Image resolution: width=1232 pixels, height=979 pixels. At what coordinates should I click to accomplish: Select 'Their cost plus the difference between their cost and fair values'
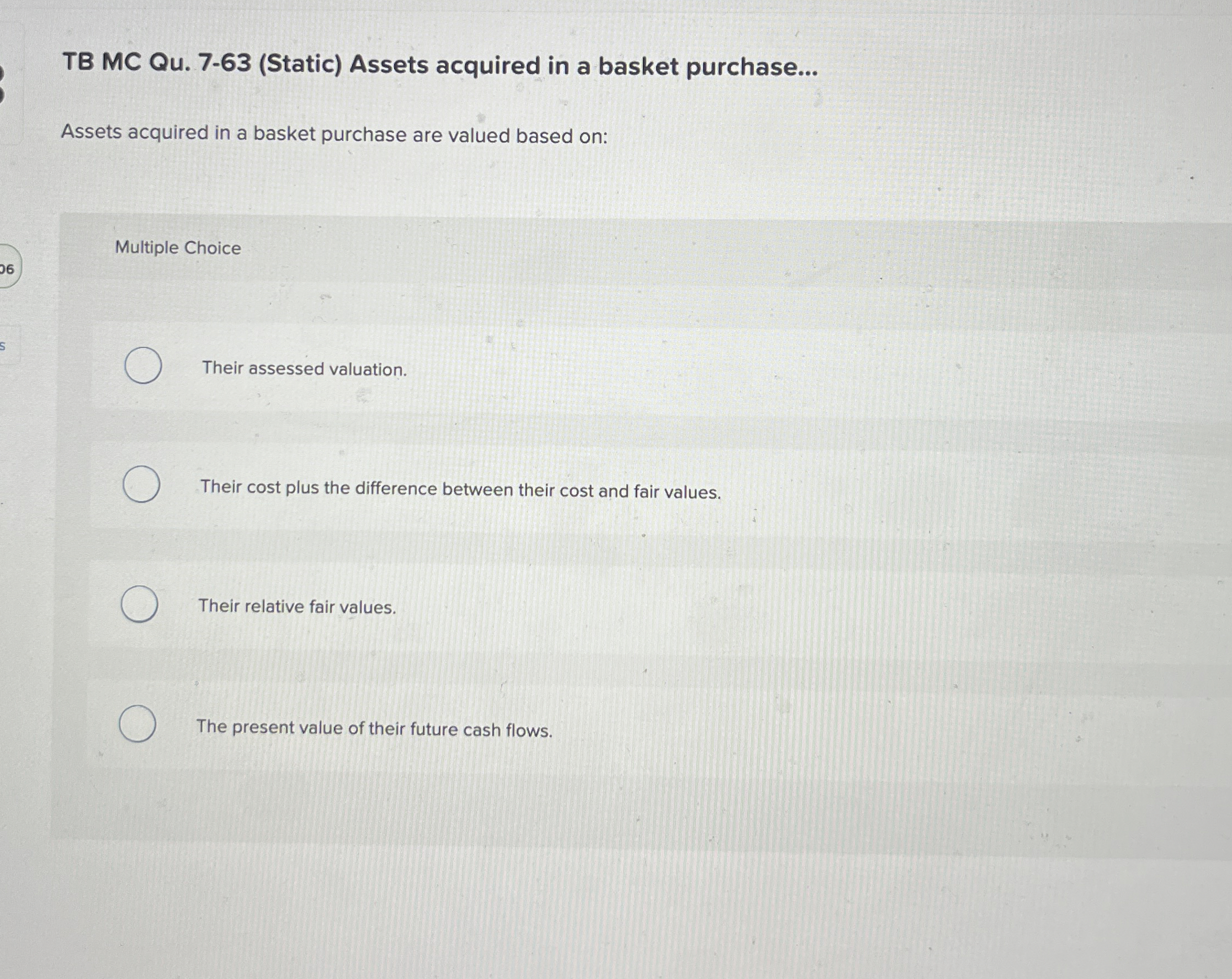141,485
